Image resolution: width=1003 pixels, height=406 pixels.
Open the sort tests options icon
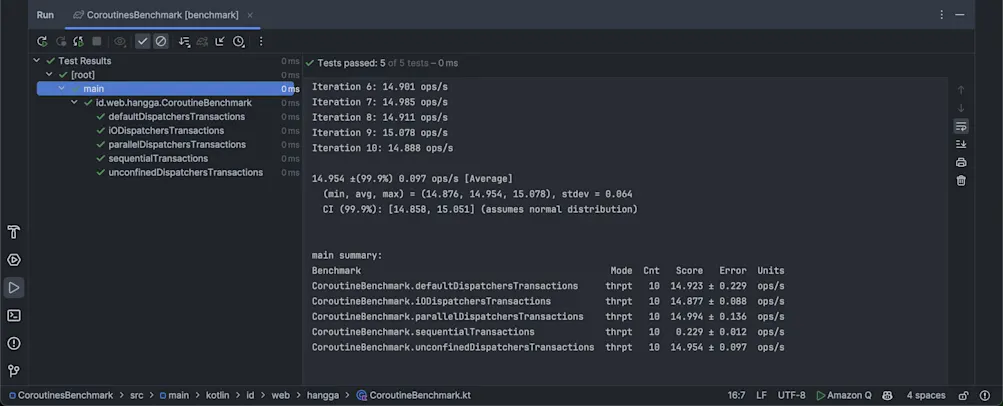point(184,42)
